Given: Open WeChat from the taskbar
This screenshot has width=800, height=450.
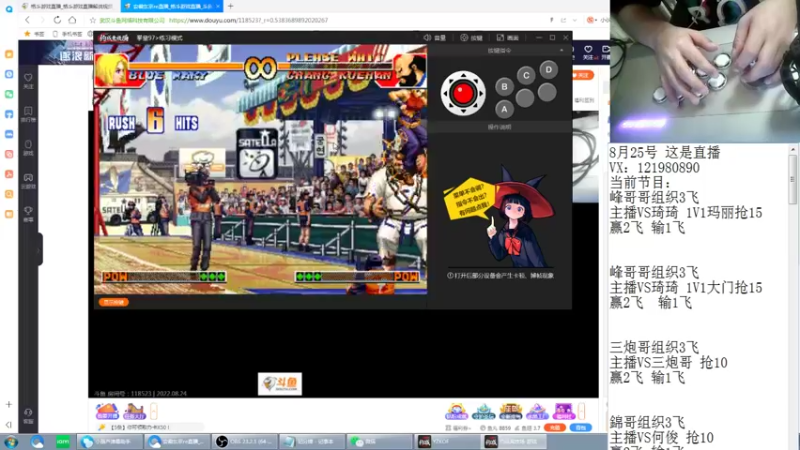Looking at the screenshot, I should pos(380,442).
